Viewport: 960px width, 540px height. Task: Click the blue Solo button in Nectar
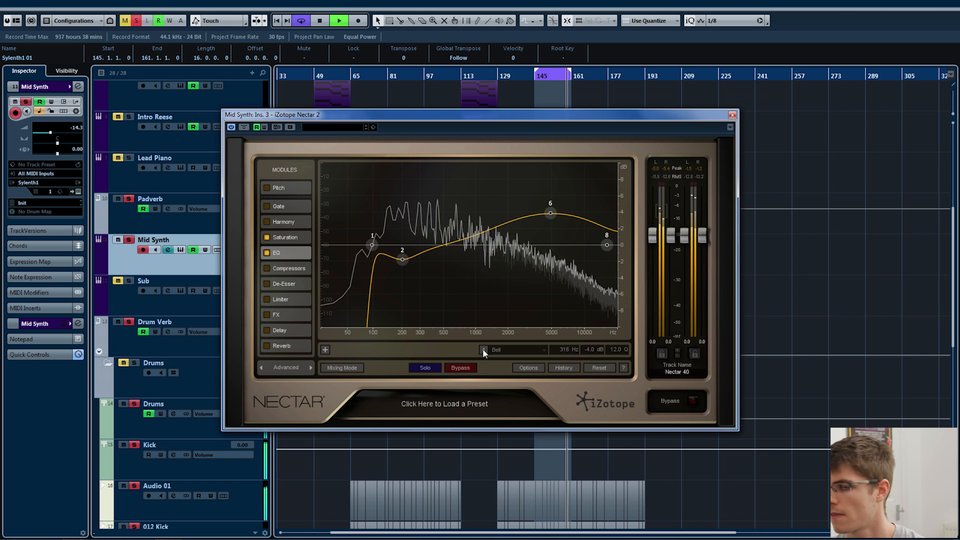(x=425, y=368)
